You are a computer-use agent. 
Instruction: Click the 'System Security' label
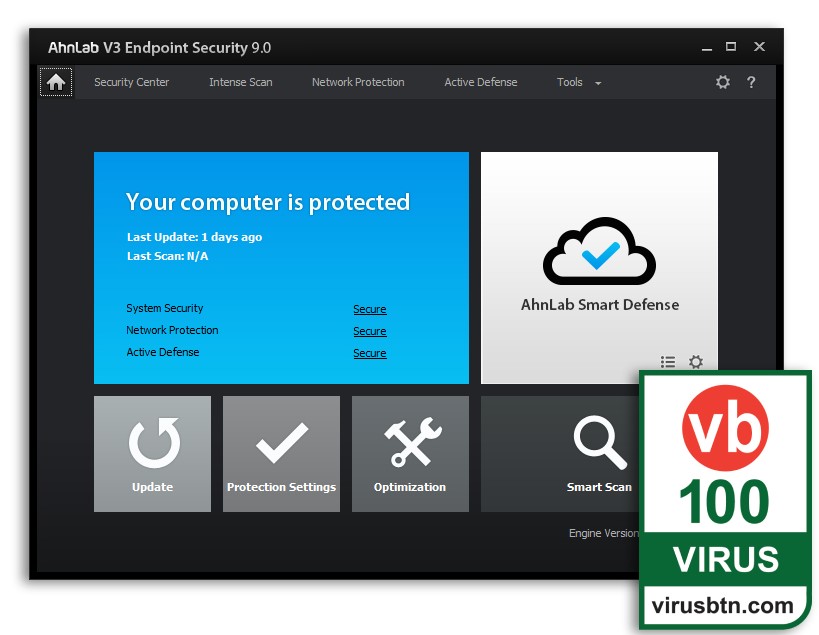[165, 308]
